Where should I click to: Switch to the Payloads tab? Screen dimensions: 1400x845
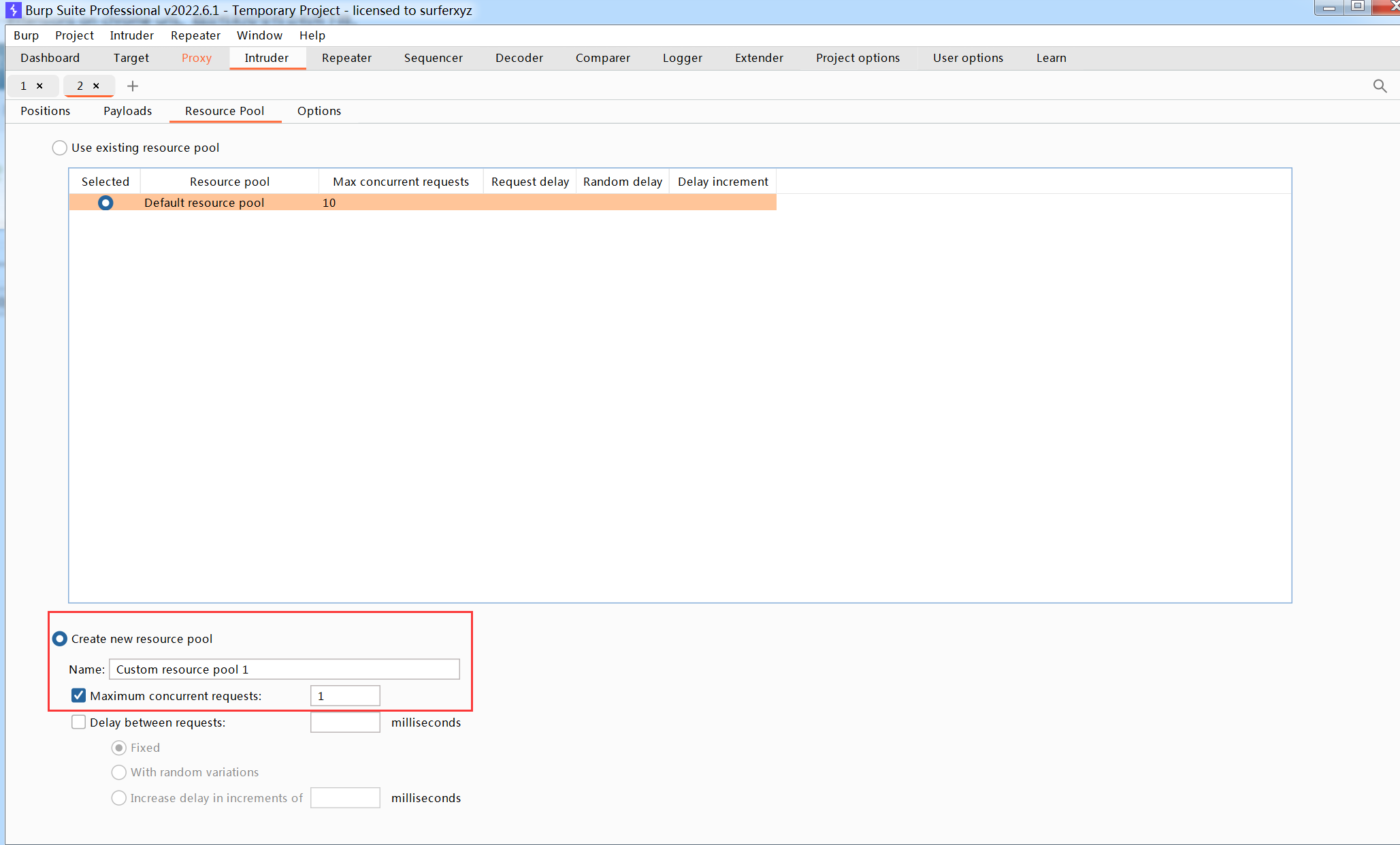127,111
